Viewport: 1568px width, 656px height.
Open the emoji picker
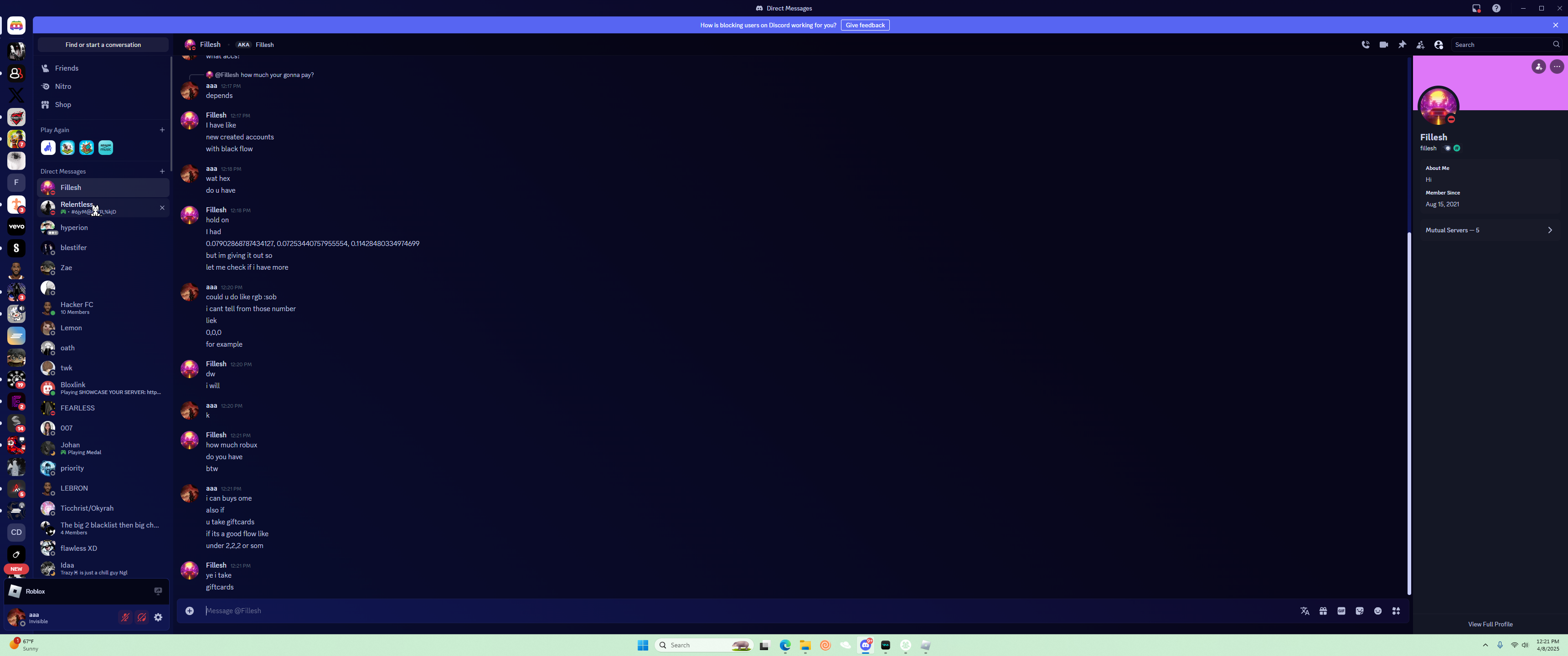(x=1377, y=611)
